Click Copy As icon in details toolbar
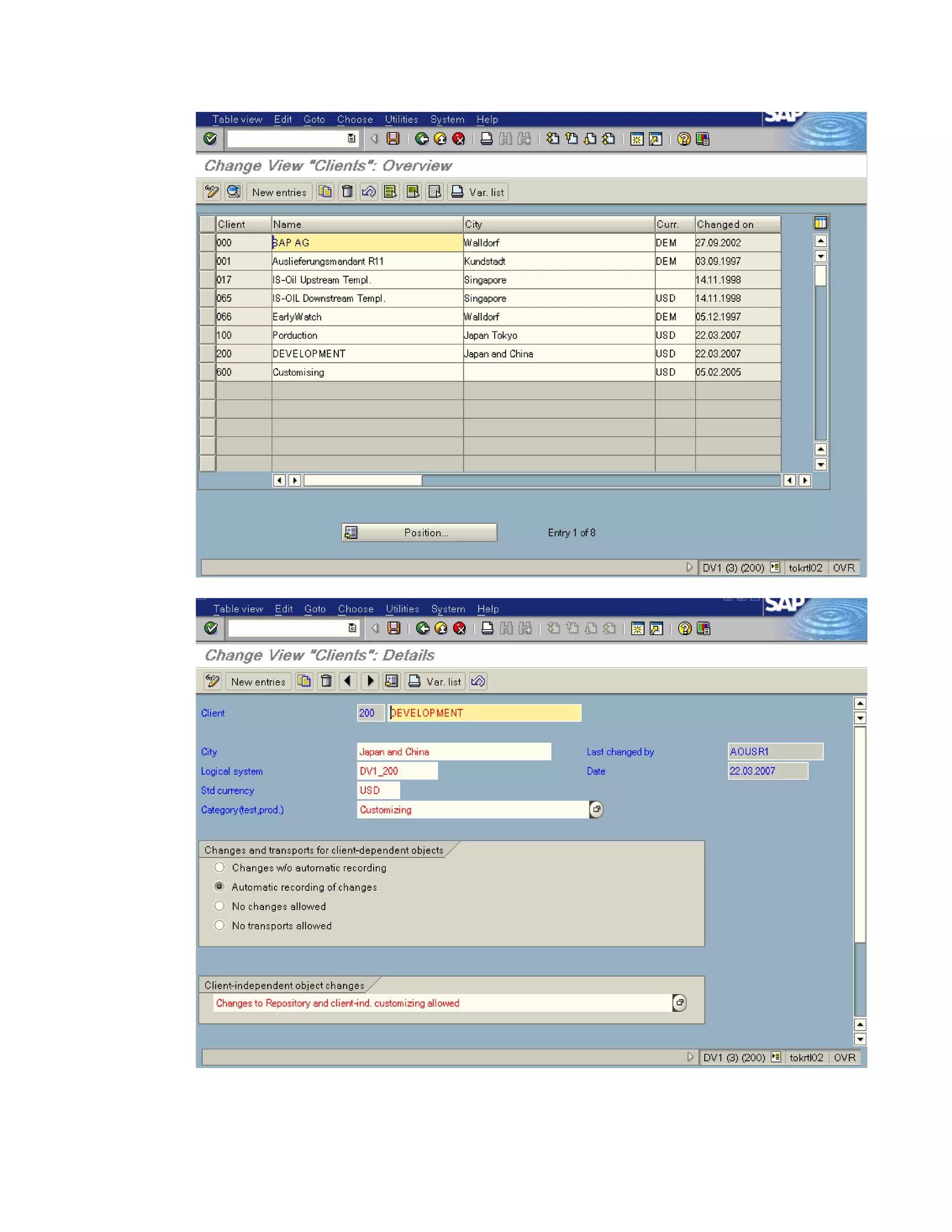This screenshot has height=1232, width=952. [x=304, y=682]
